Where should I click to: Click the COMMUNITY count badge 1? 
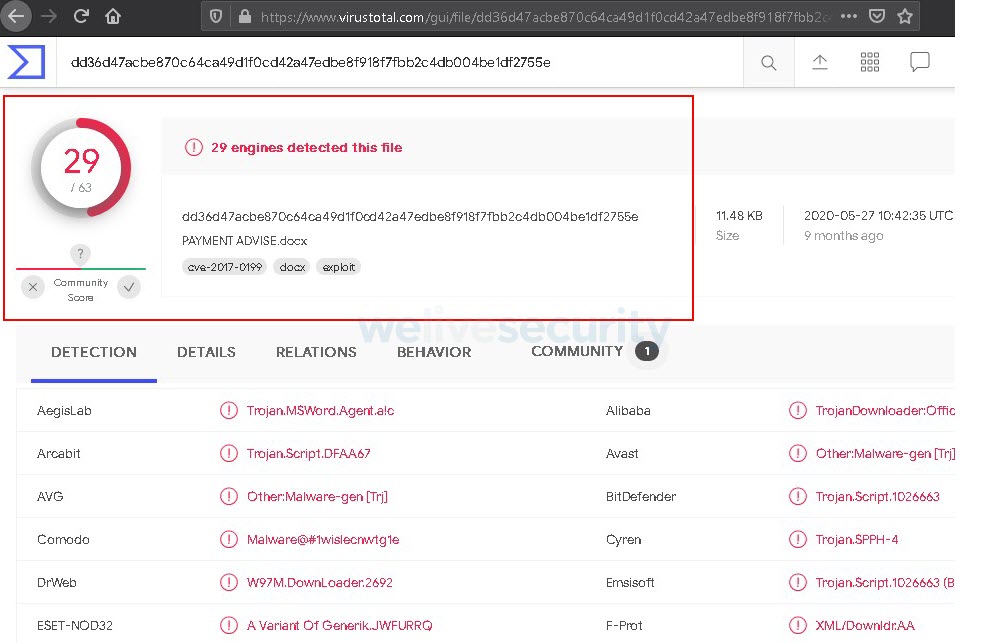pyautogui.click(x=647, y=351)
